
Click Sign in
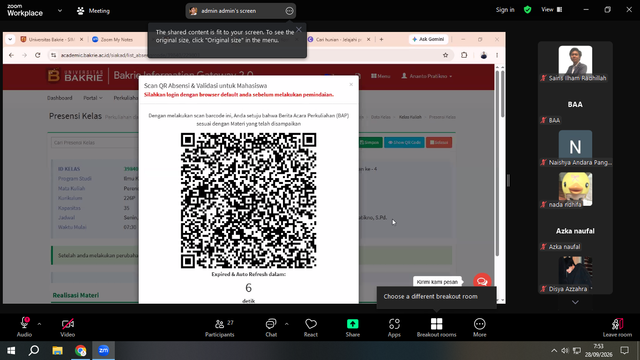coord(505,10)
